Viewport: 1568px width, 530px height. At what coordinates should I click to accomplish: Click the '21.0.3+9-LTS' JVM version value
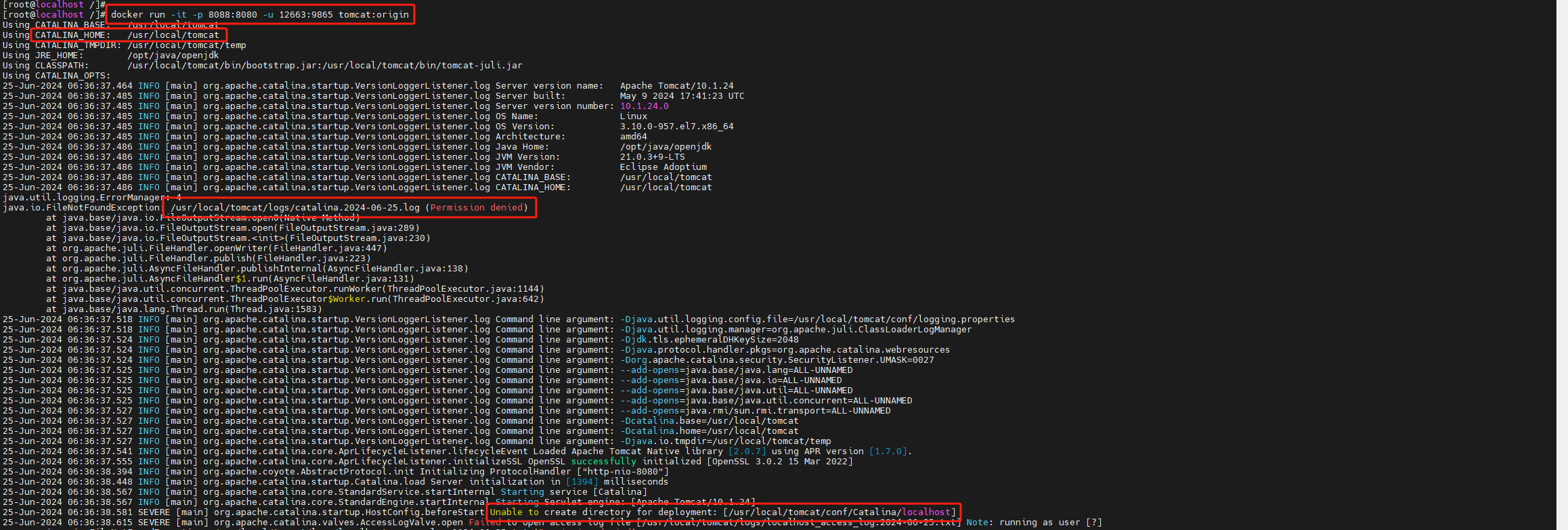point(653,156)
